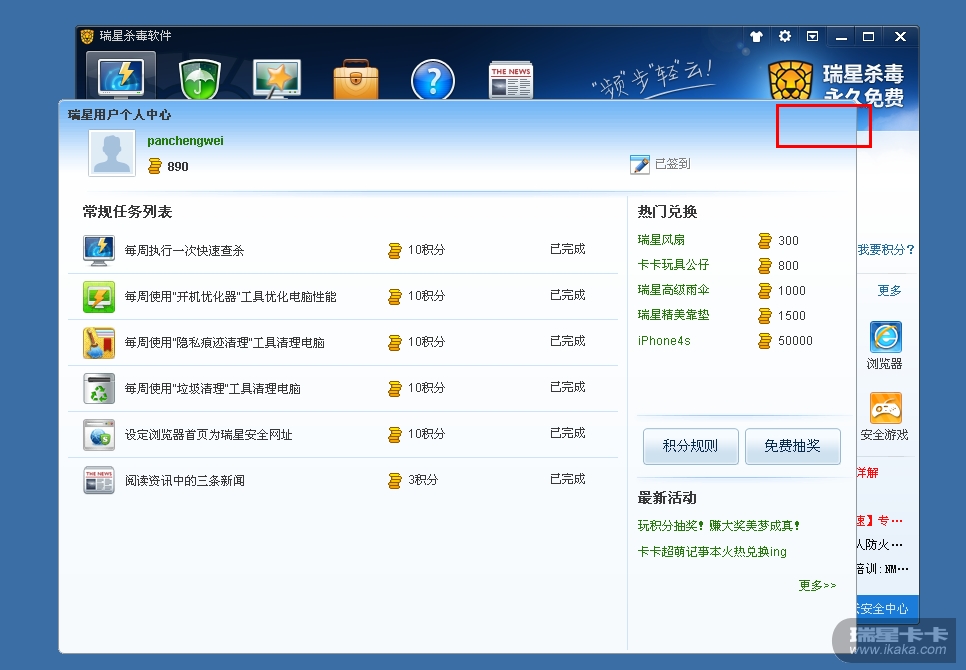
Task: Click 更多>> under 最新活动
Action: tap(817, 585)
